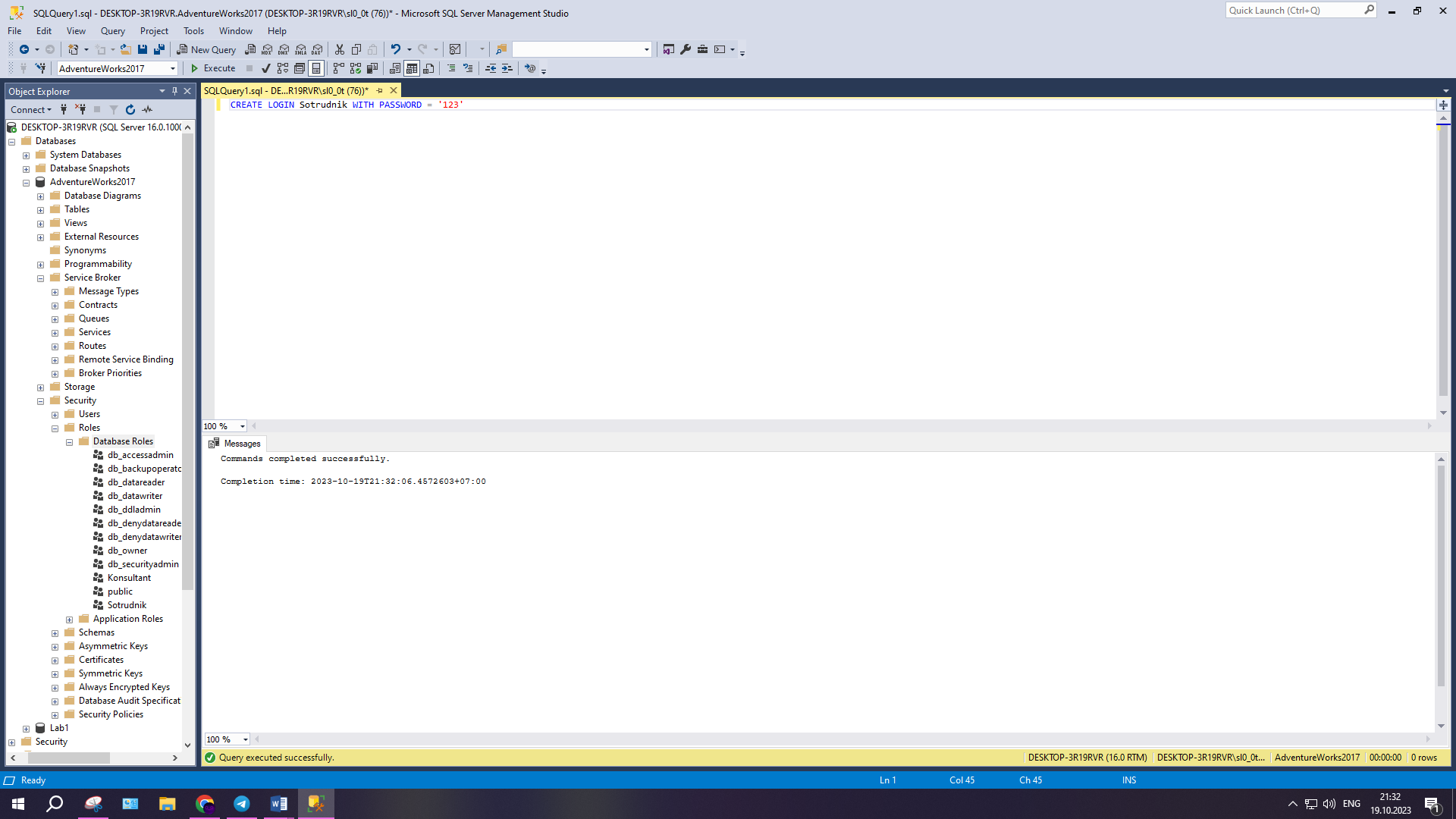Display Estimated Execution Plan icon
The image size is (1456, 819).
point(283,68)
